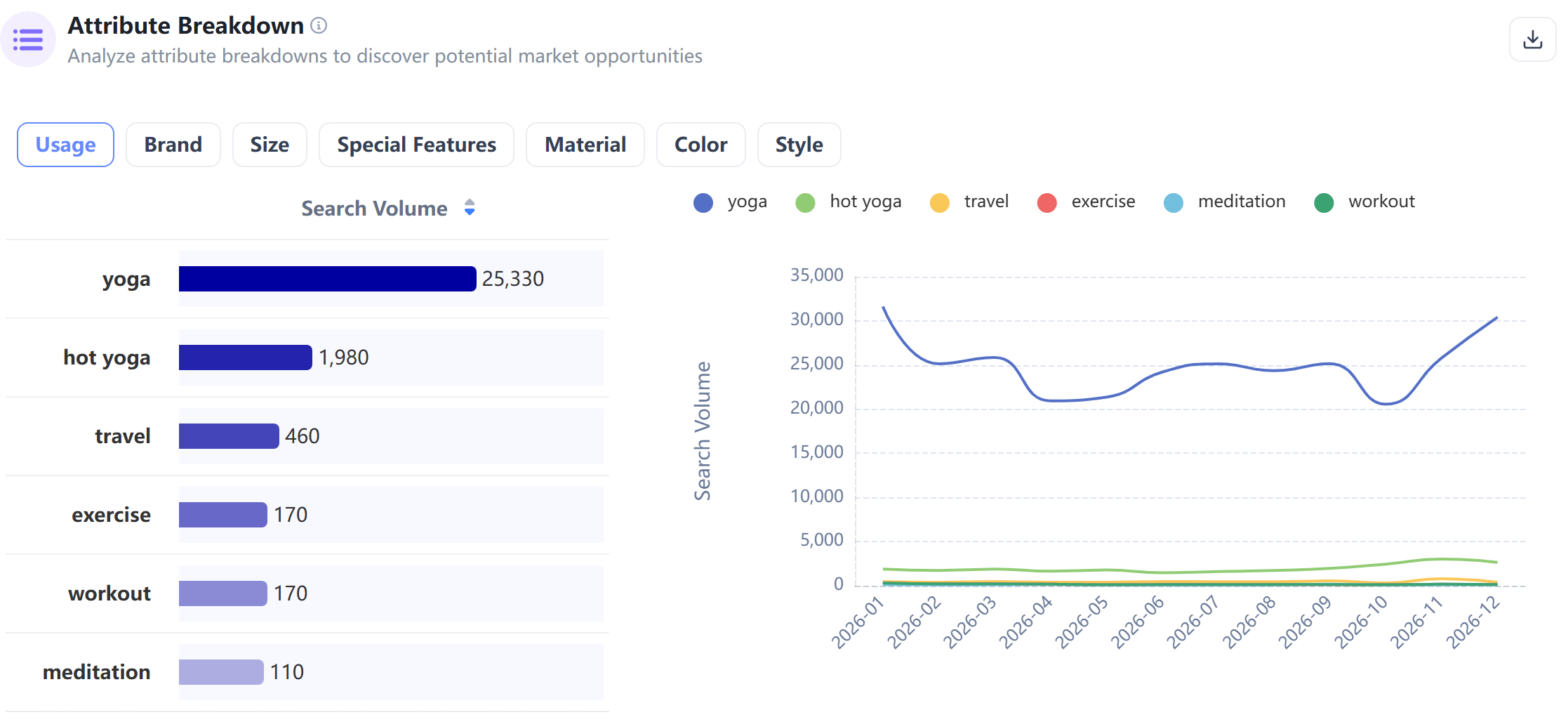The width and height of the screenshot is (1568, 722).
Task: Toggle meditation legend series
Action: tap(1225, 202)
